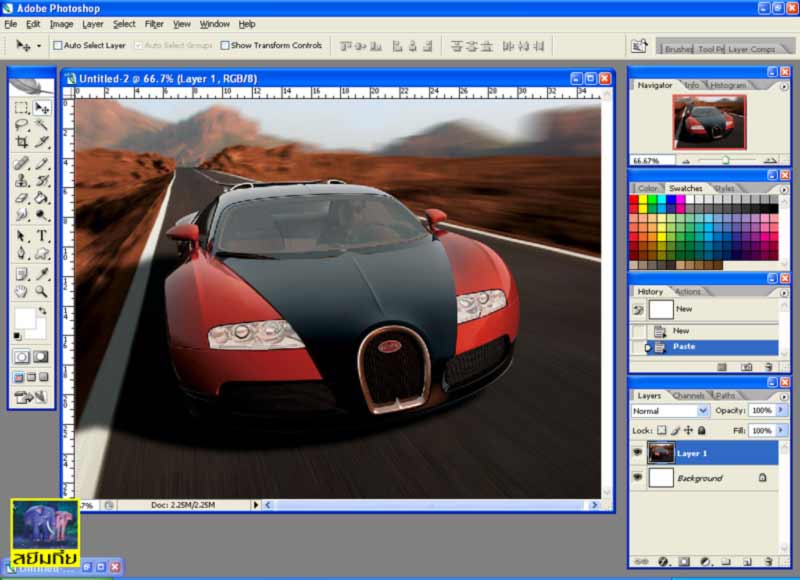Toggle lock all in Layers panel
This screenshot has height=580, width=800.
tap(702, 430)
